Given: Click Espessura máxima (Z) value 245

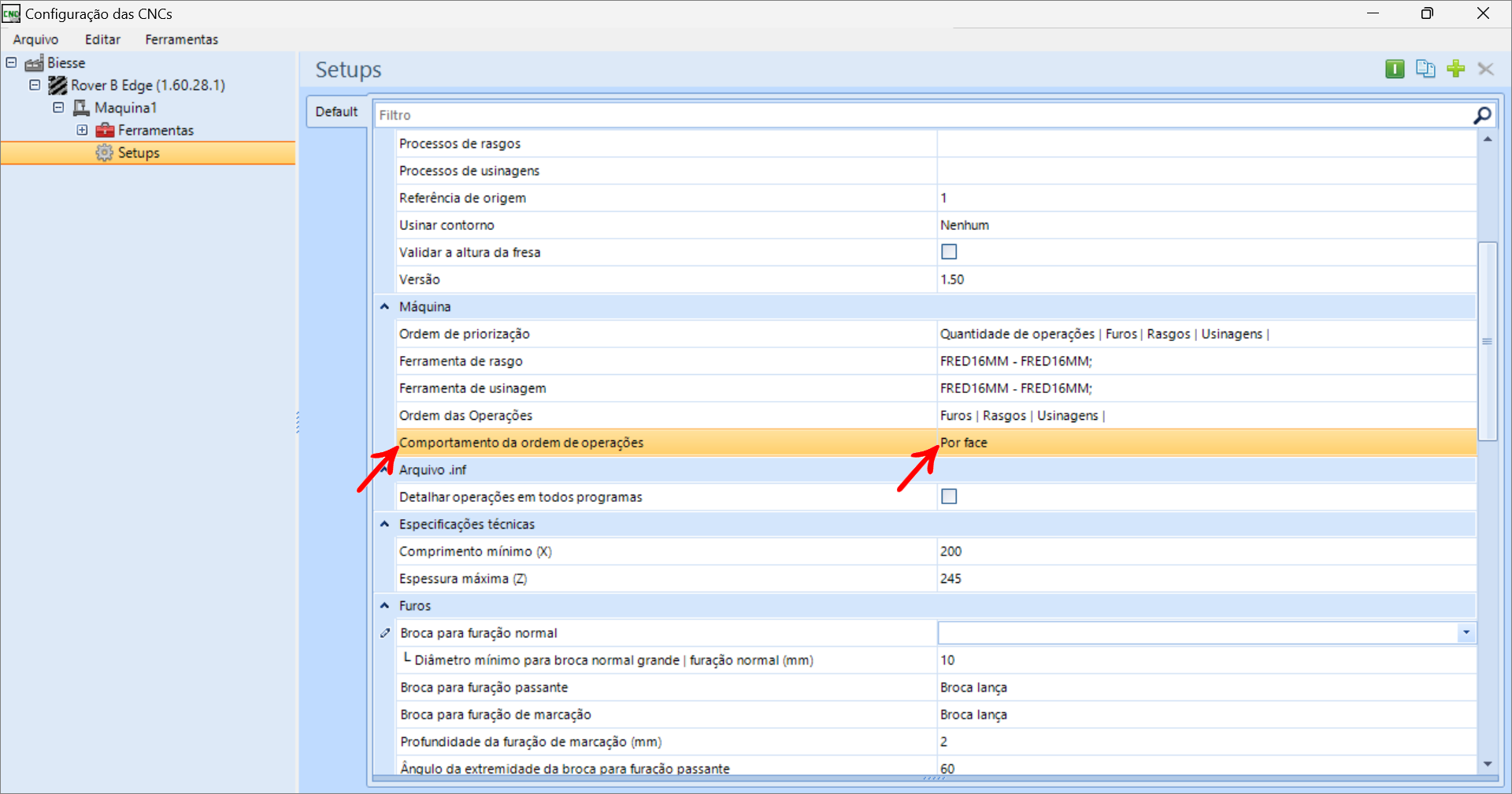Looking at the screenshot, I should point(951,579).
